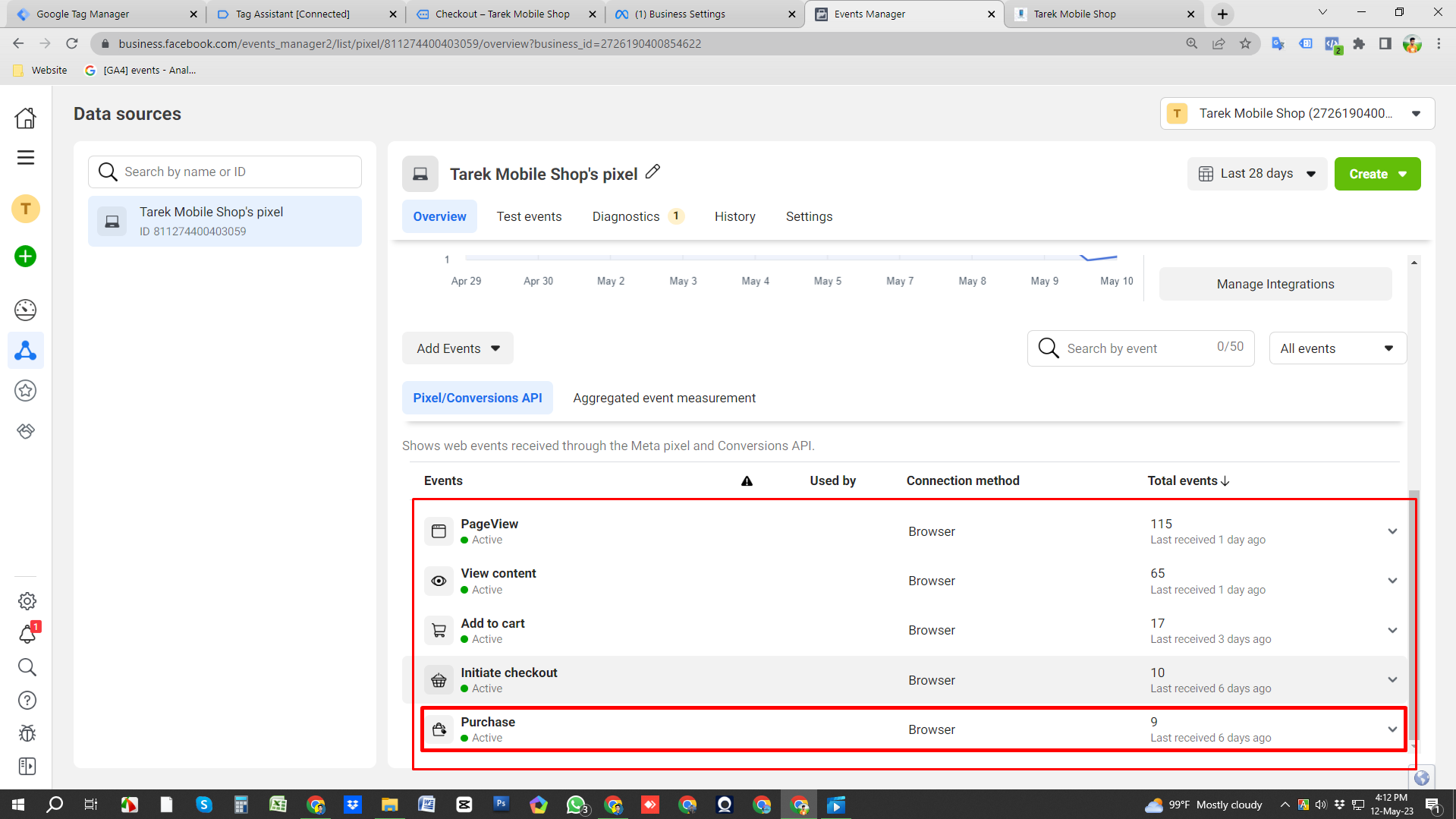The image size is (1456, 819).
Task: Open the green Create dropdown button
Action: [1377, 174]
